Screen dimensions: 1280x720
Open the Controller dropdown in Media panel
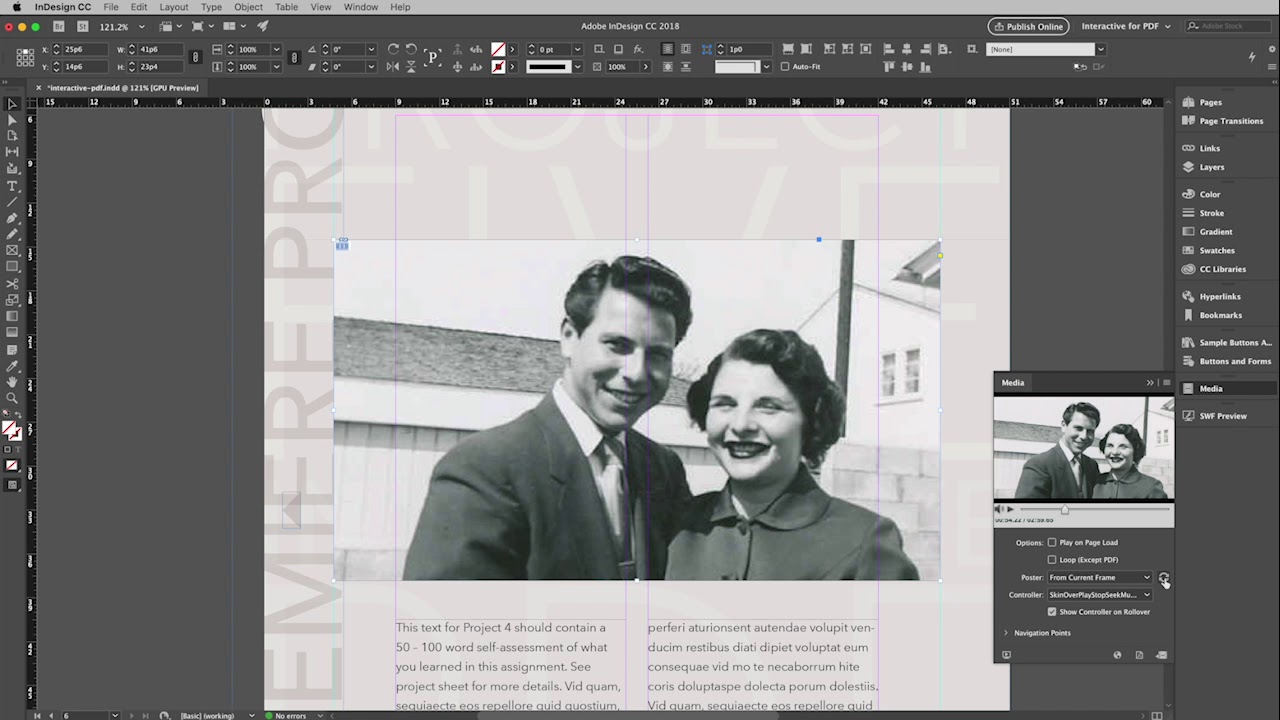[1099, 595]
